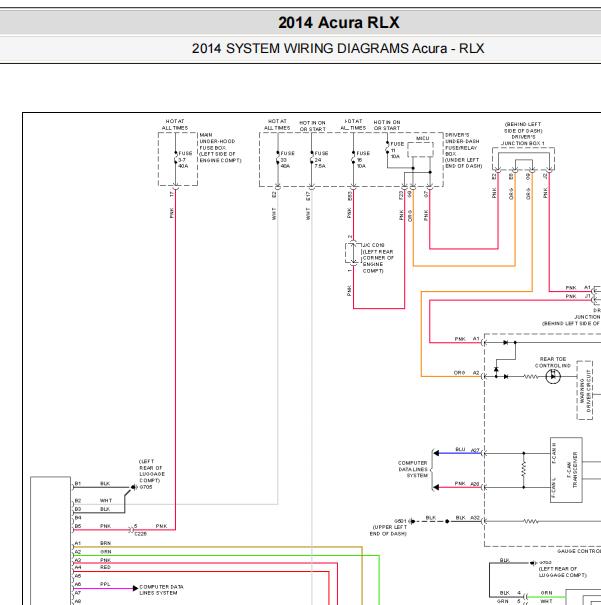Click terminal label 'E17' under fuse 24
Image resolution: width=601 pixels, height=605 pixels.
308,196
